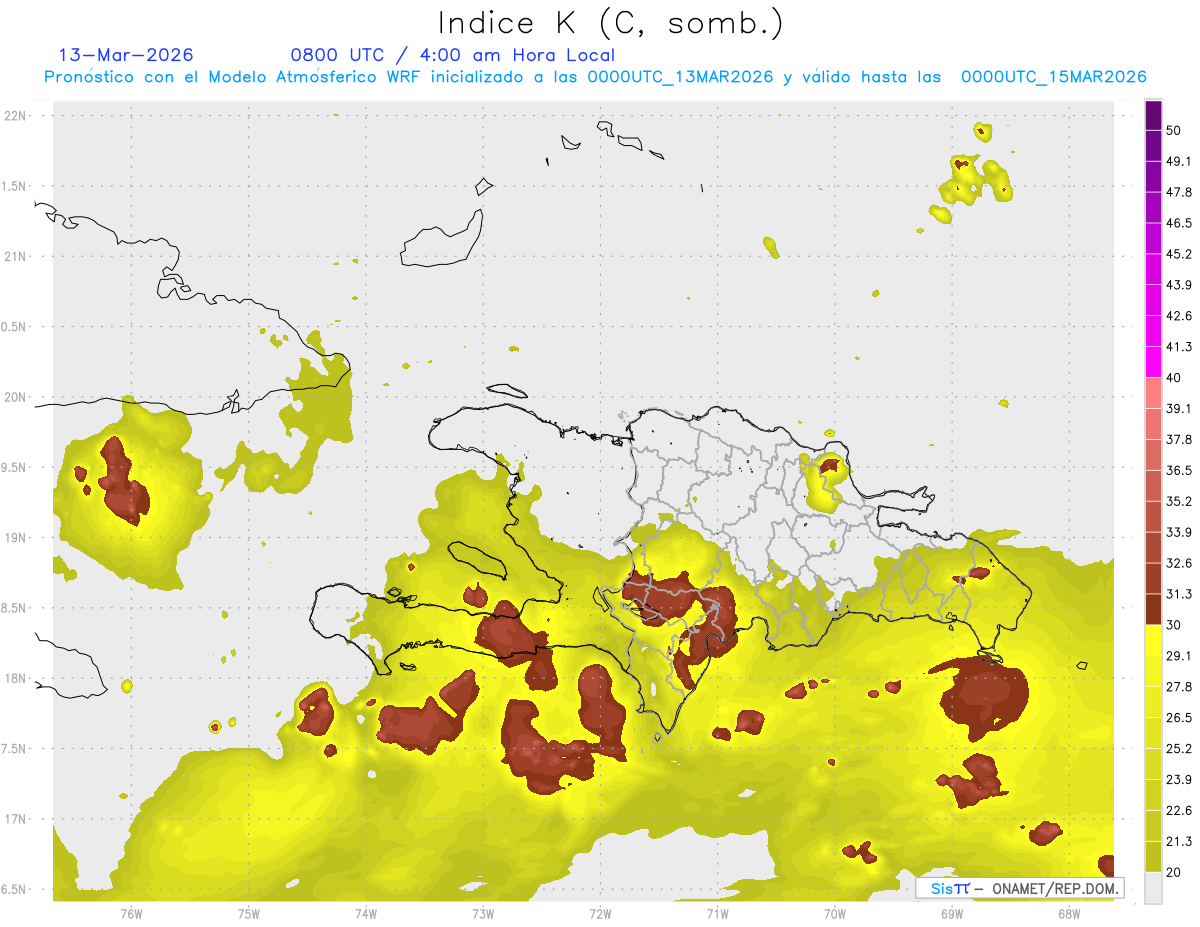Click the colorbar value "23.9"
The image size is (1200, 927).
pos(1178,779)
